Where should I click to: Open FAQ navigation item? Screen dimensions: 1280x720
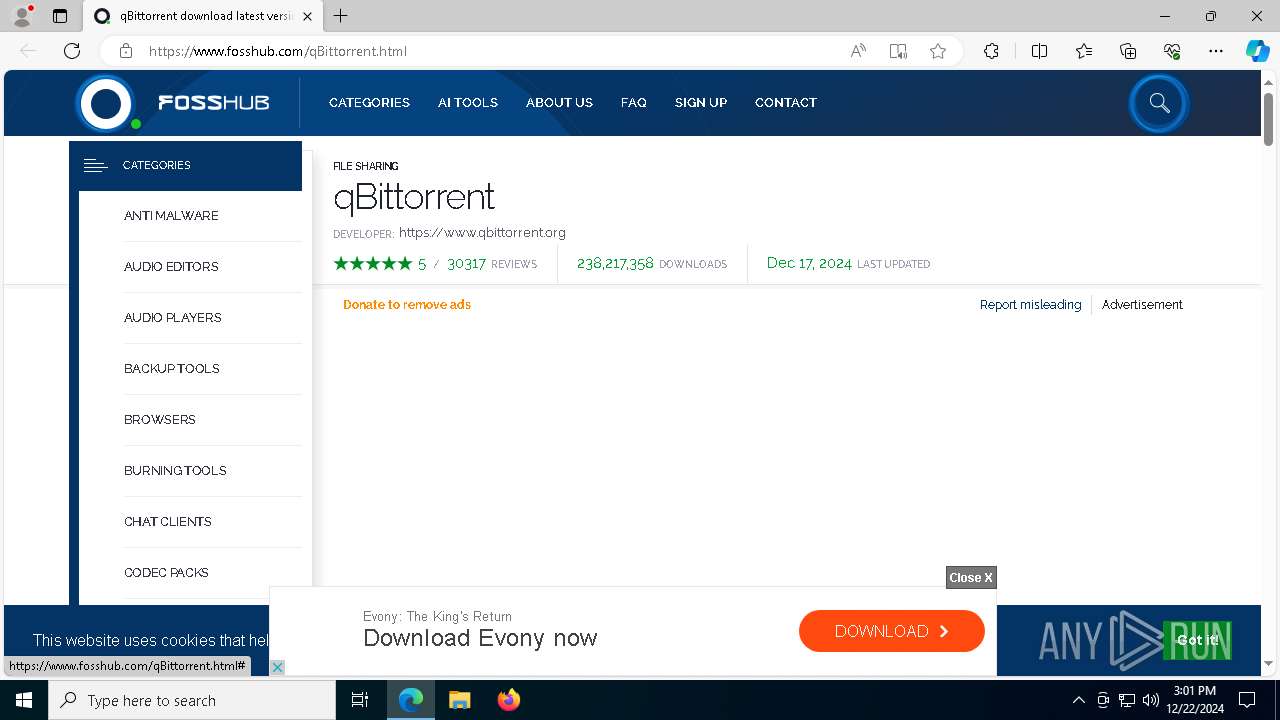pyautogui.click(x=633, y=103)
